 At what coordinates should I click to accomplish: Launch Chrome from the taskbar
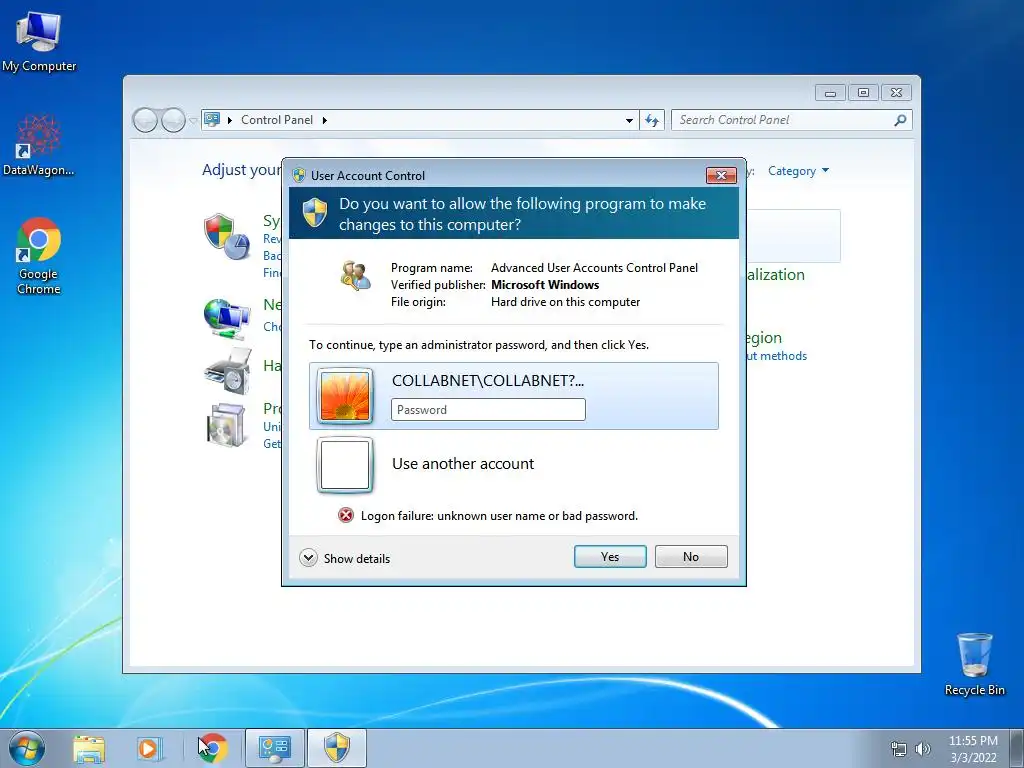point(213,748)
